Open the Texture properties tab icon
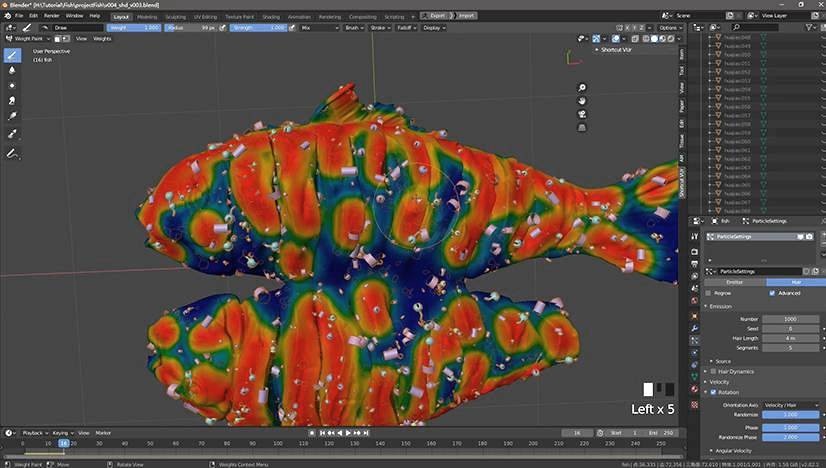Screen dimensions: 826x468 [694, 405]
